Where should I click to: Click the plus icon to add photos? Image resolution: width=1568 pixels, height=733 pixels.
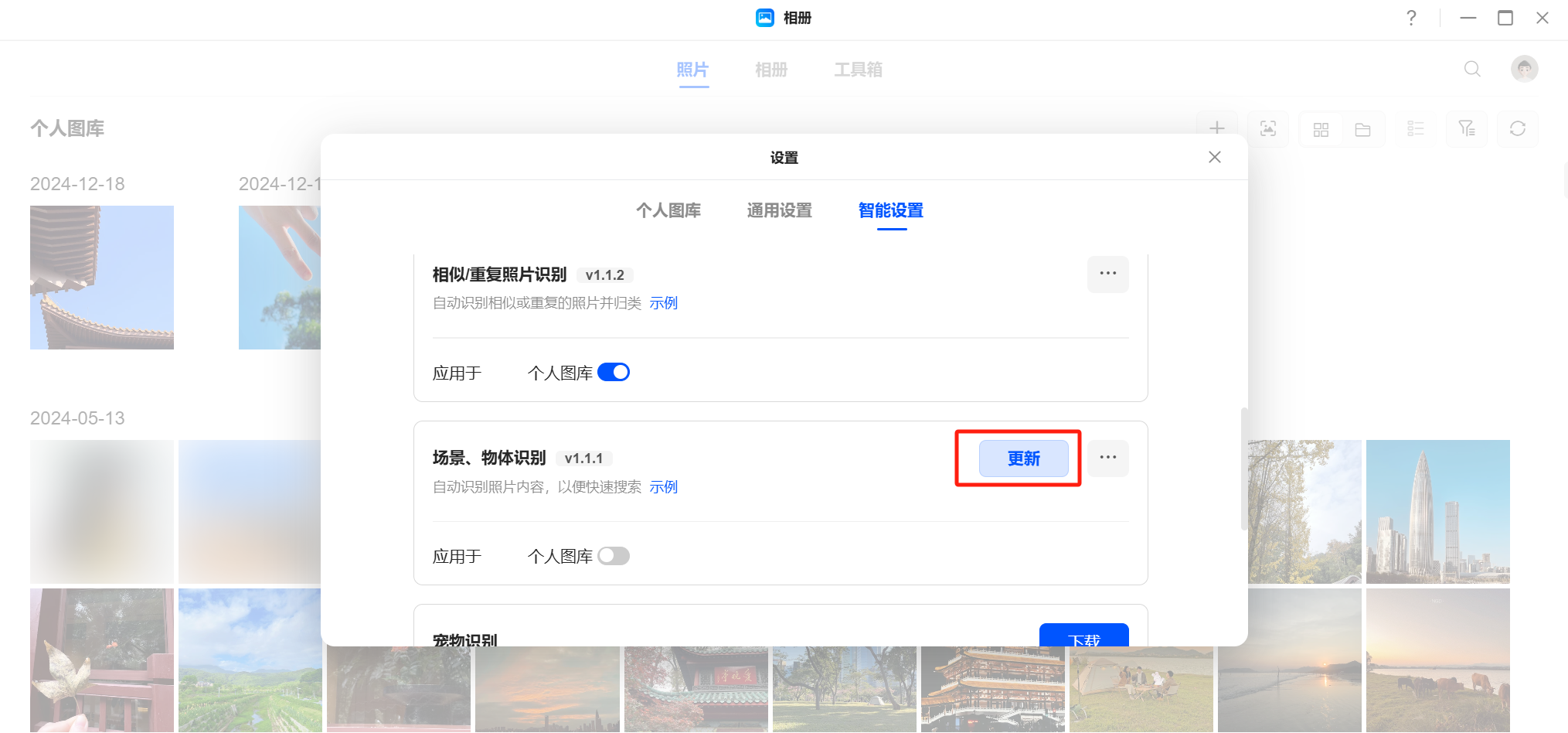pyautogui.click(x=1216, y=128)
